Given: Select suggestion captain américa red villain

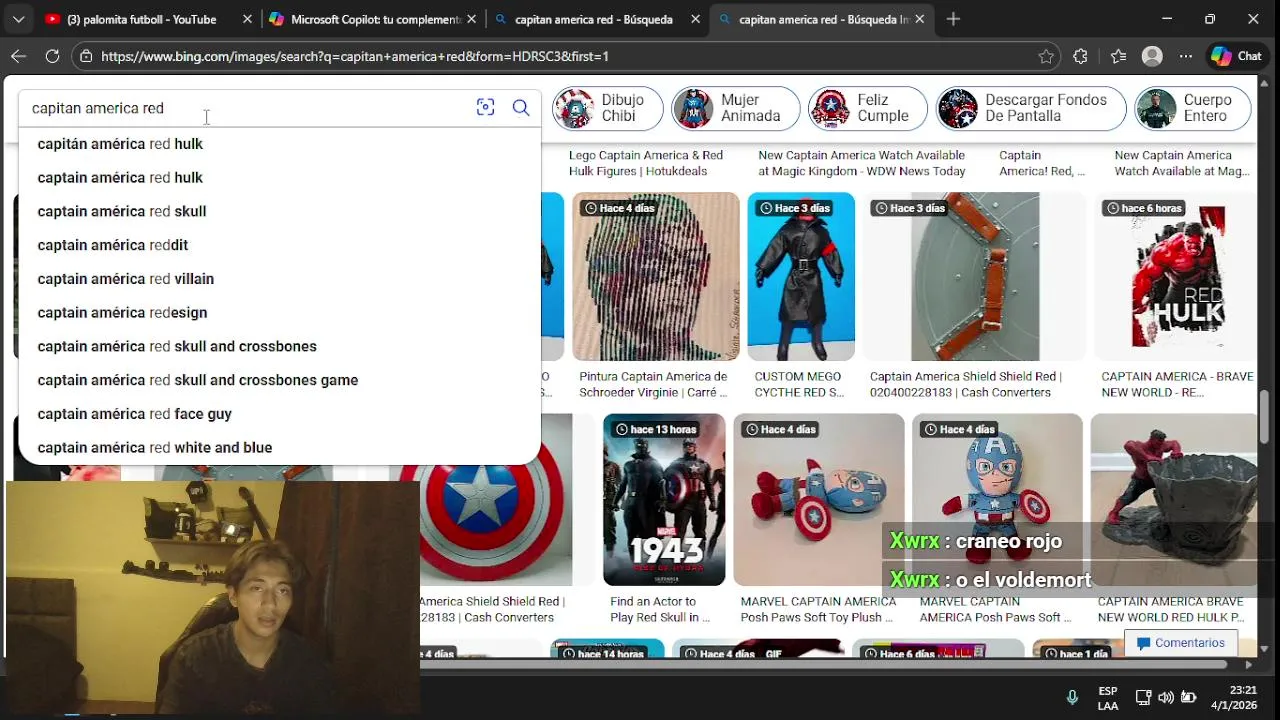Looking at the screenshot, I should point(280,279).
